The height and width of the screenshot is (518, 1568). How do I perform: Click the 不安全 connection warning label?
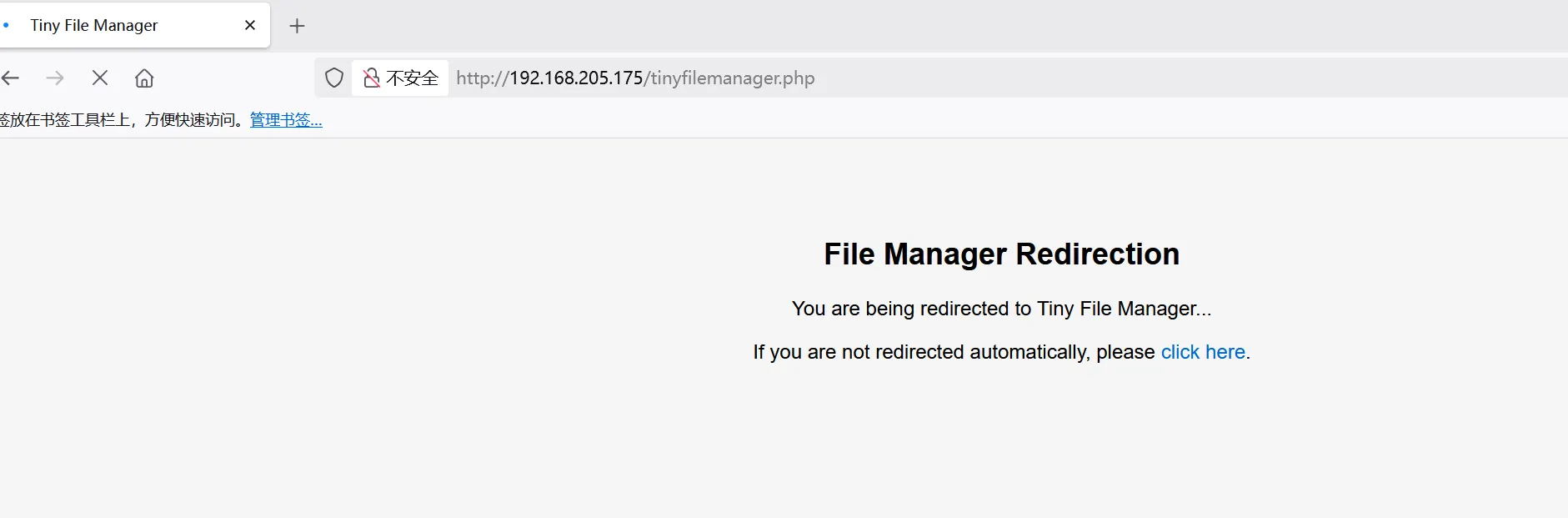[x=413, y=78]
